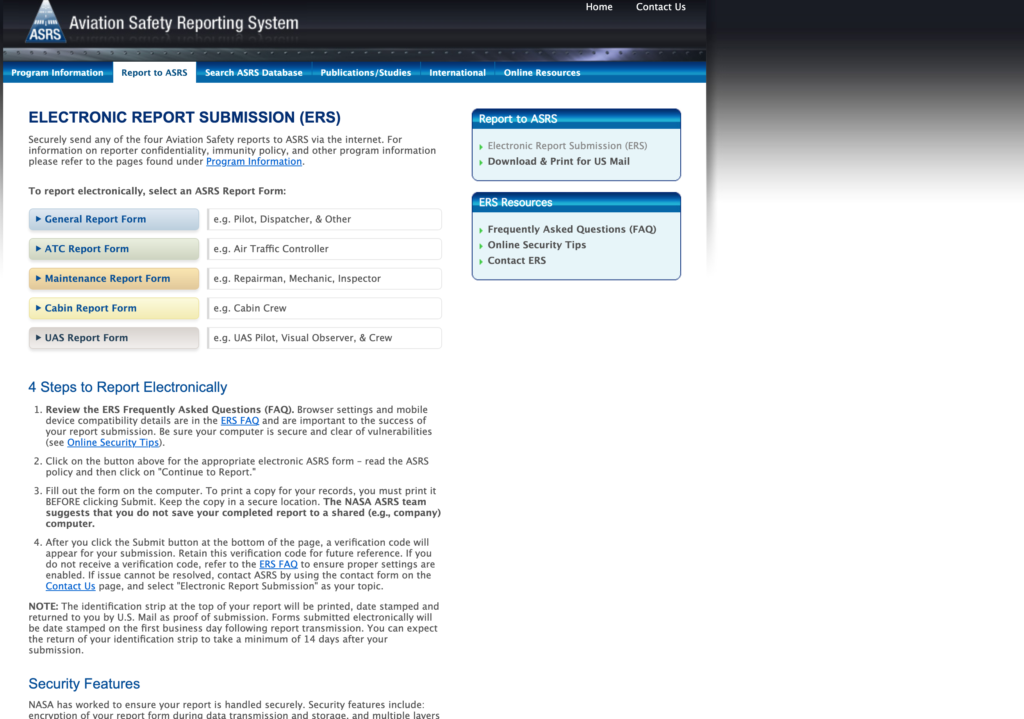1024x719 pixels.
Task: Click the 'ELECTRONIC REPORT SUBMISSION (ERS)' page title
Action: (184, 118)
